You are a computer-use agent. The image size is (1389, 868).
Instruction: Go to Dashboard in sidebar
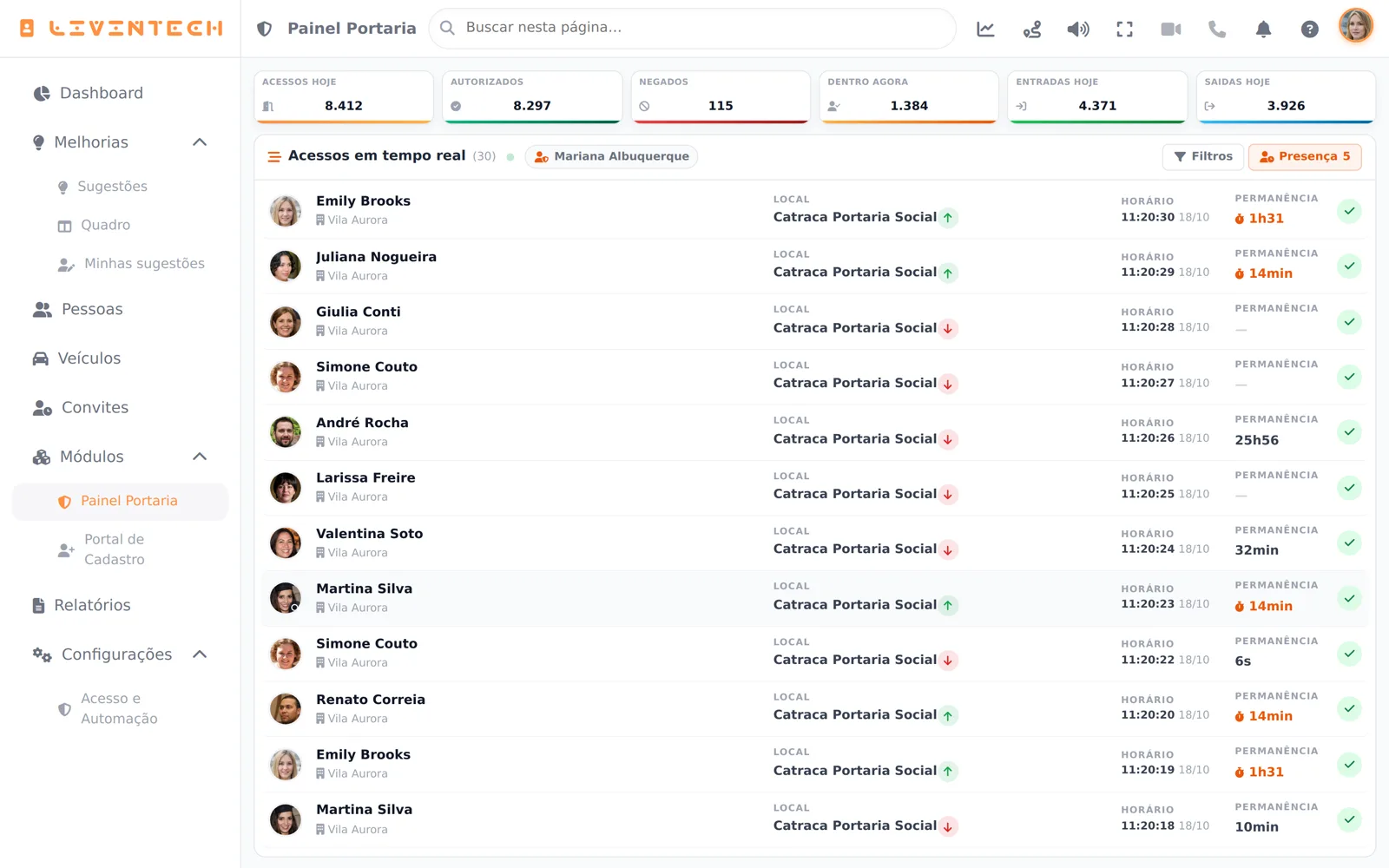pos(121,93)
